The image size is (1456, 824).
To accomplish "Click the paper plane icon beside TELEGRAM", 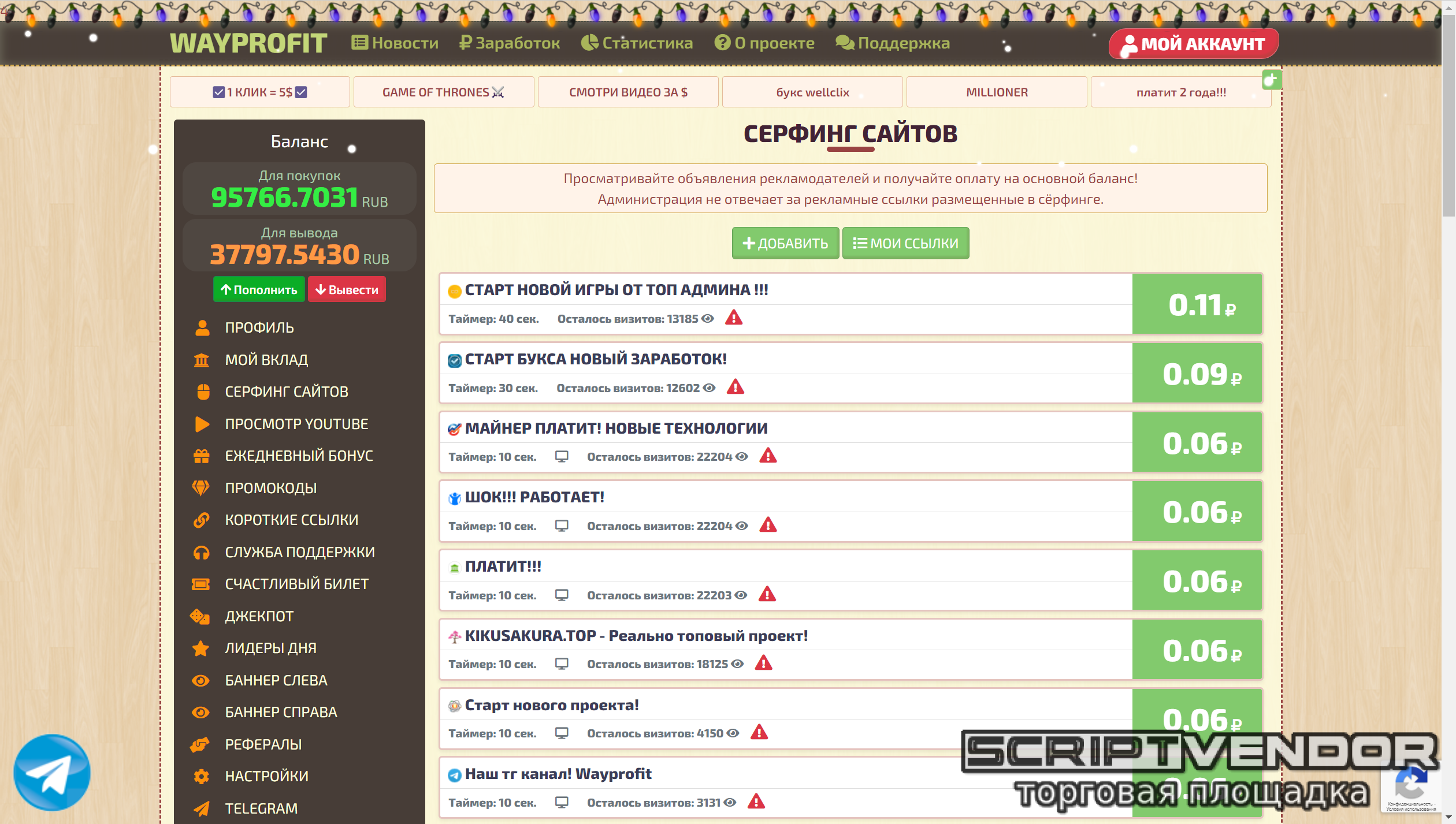I will [202, 808].
